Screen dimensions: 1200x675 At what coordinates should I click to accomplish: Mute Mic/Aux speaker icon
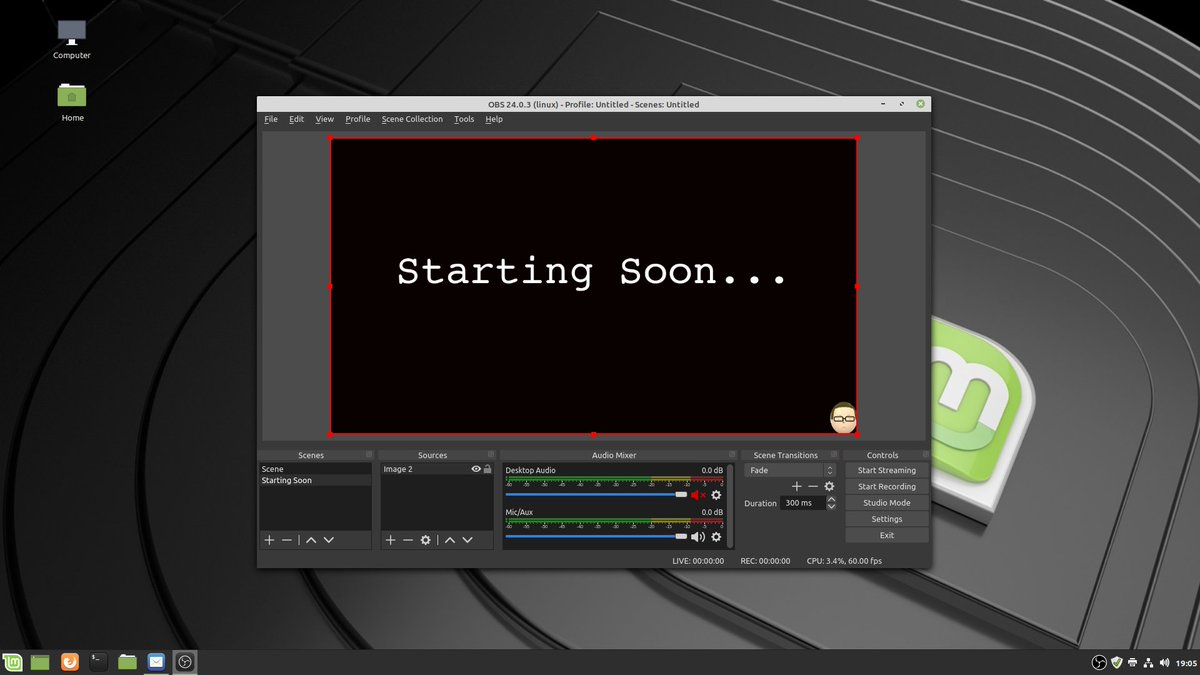tap(698, 537)
